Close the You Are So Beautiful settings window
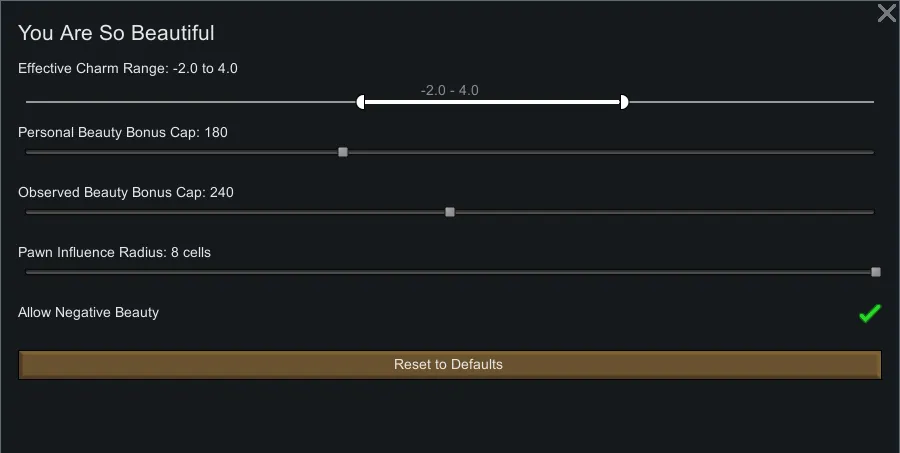 pyautogui.click(x=886, y=13)
